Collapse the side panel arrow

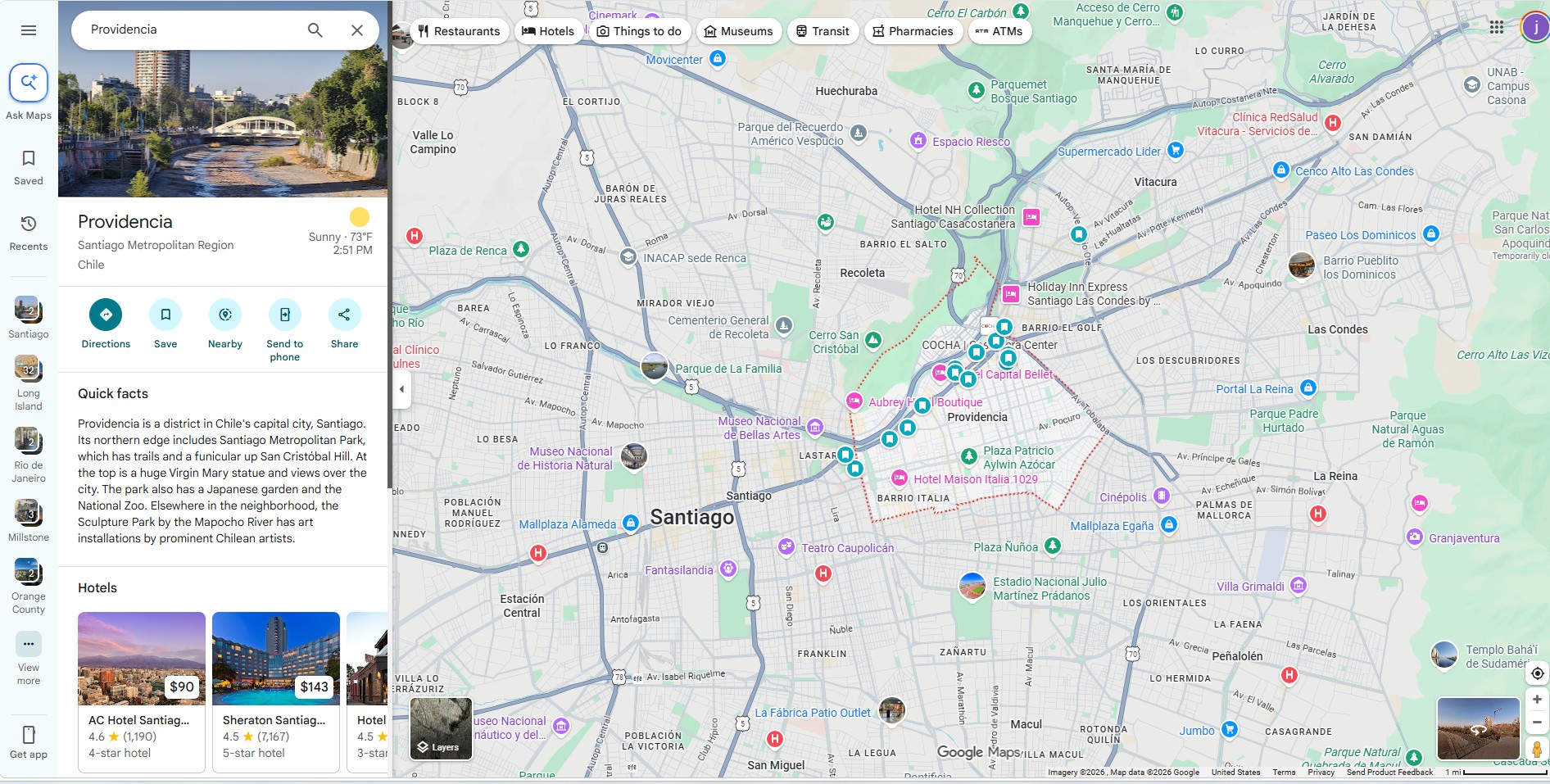pos(401,389)
